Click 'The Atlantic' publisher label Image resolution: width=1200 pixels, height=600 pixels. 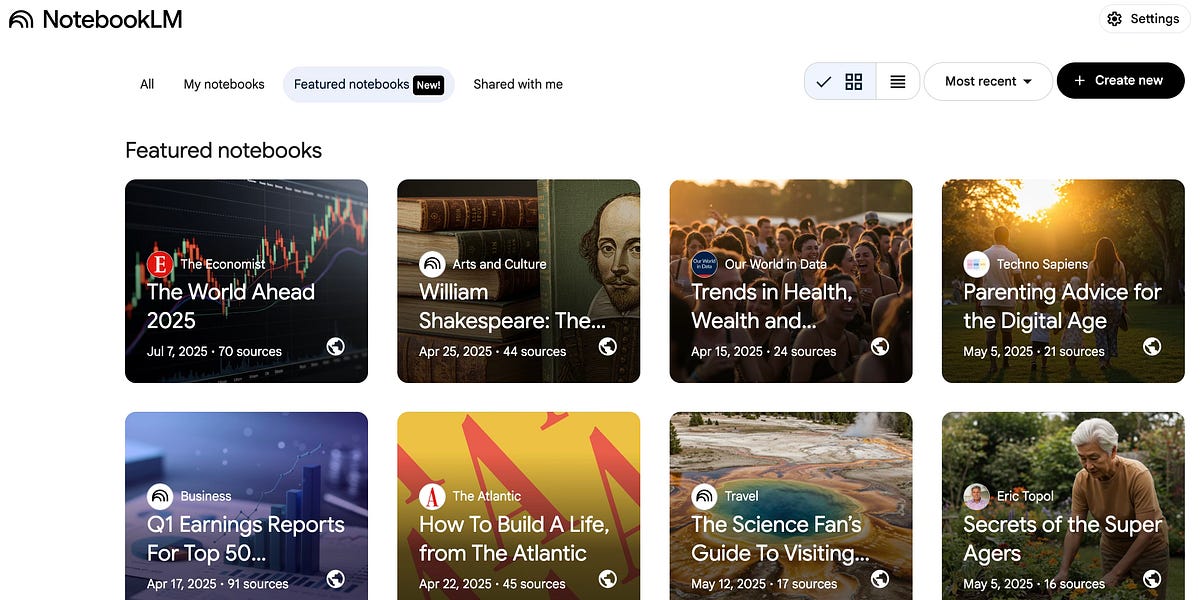coord(488,496)
